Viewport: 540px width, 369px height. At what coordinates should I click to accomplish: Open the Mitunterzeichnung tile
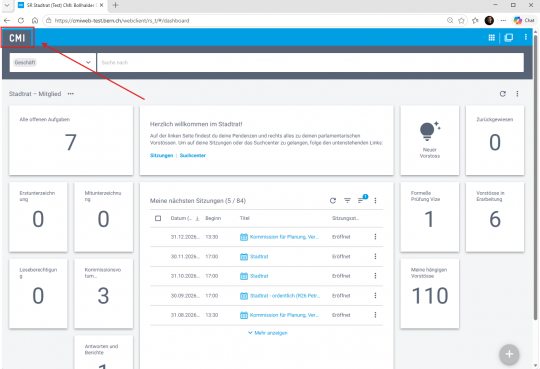(103, 217)
